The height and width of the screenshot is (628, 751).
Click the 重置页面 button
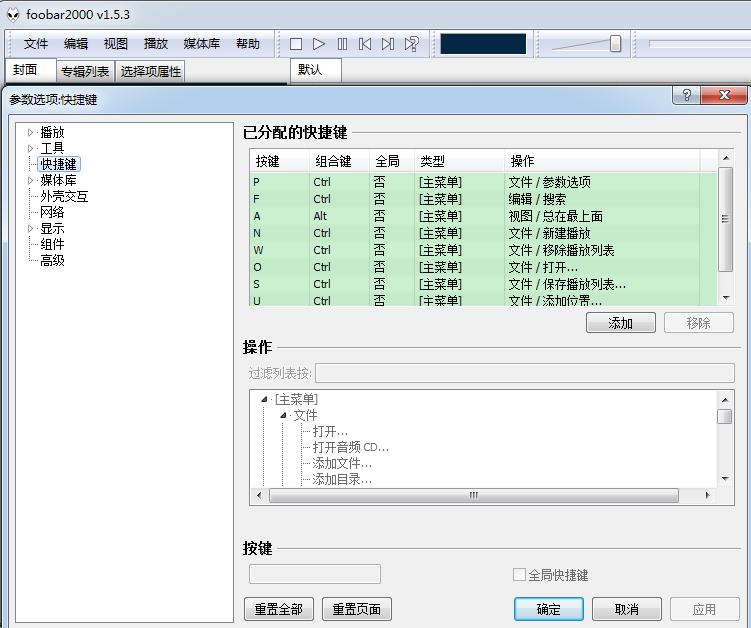click(357, 609)
